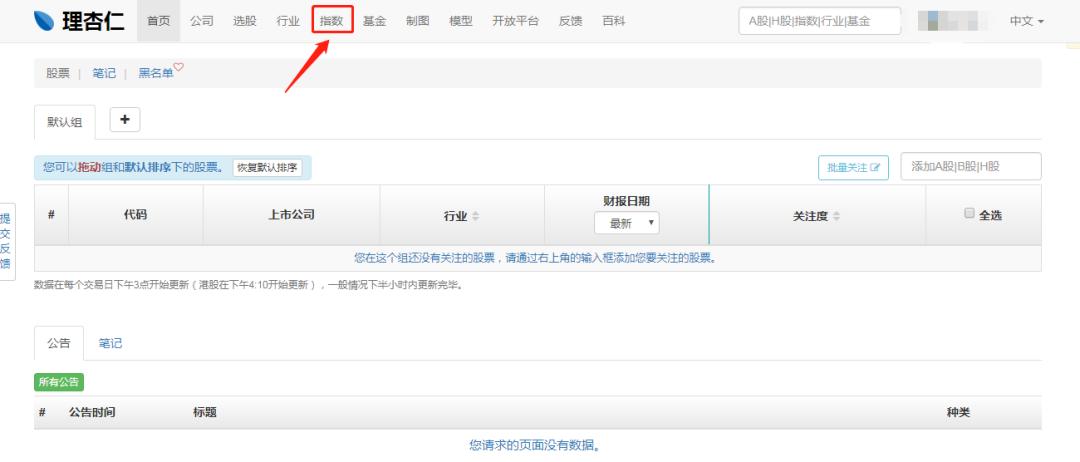The height and width of the screenshot is (462, 1080).
Task: Open the 模型 navigation item
Action: tap(461, 21)
